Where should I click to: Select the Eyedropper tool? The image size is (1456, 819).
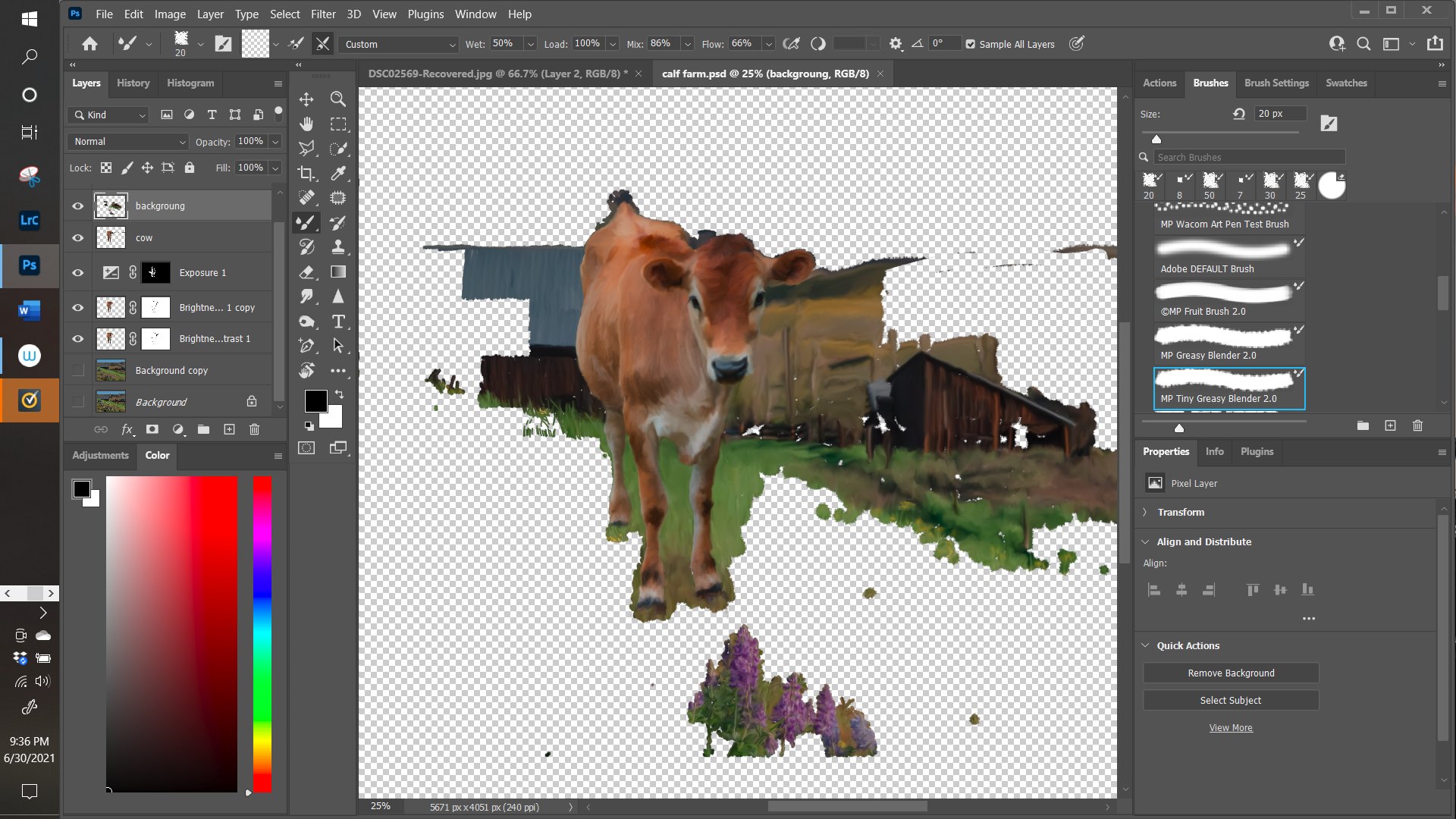[338, 173]
